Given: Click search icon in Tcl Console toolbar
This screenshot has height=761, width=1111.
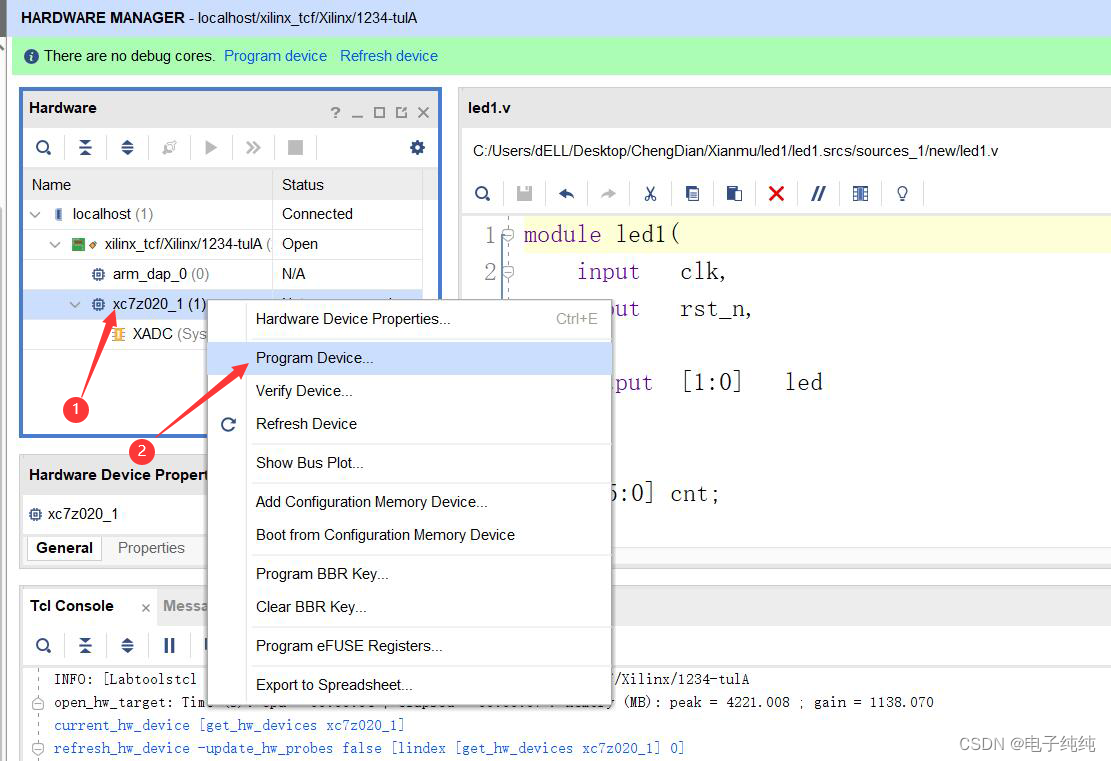Looking at the screenshot, I should (x=43, y=645).
